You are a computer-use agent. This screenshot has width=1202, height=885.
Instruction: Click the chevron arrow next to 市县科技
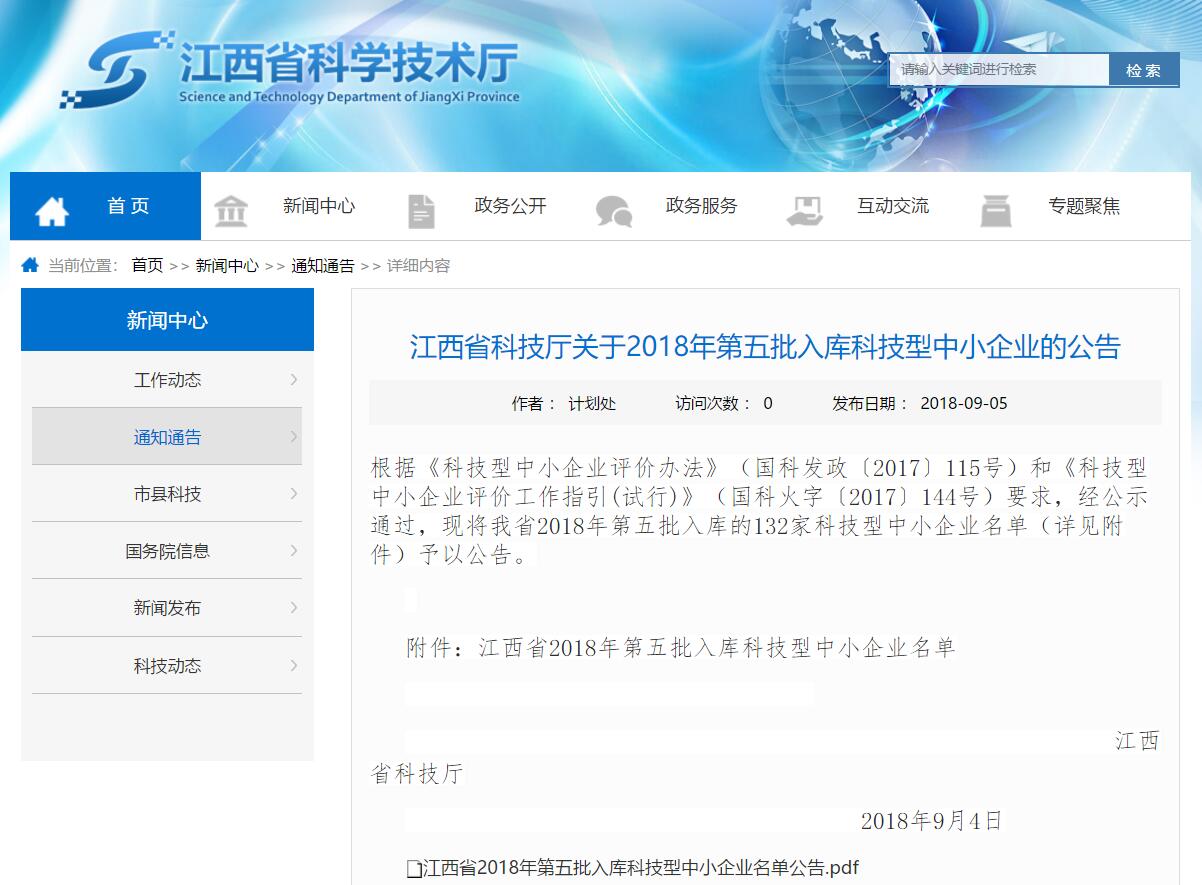(x=294, y=493)
